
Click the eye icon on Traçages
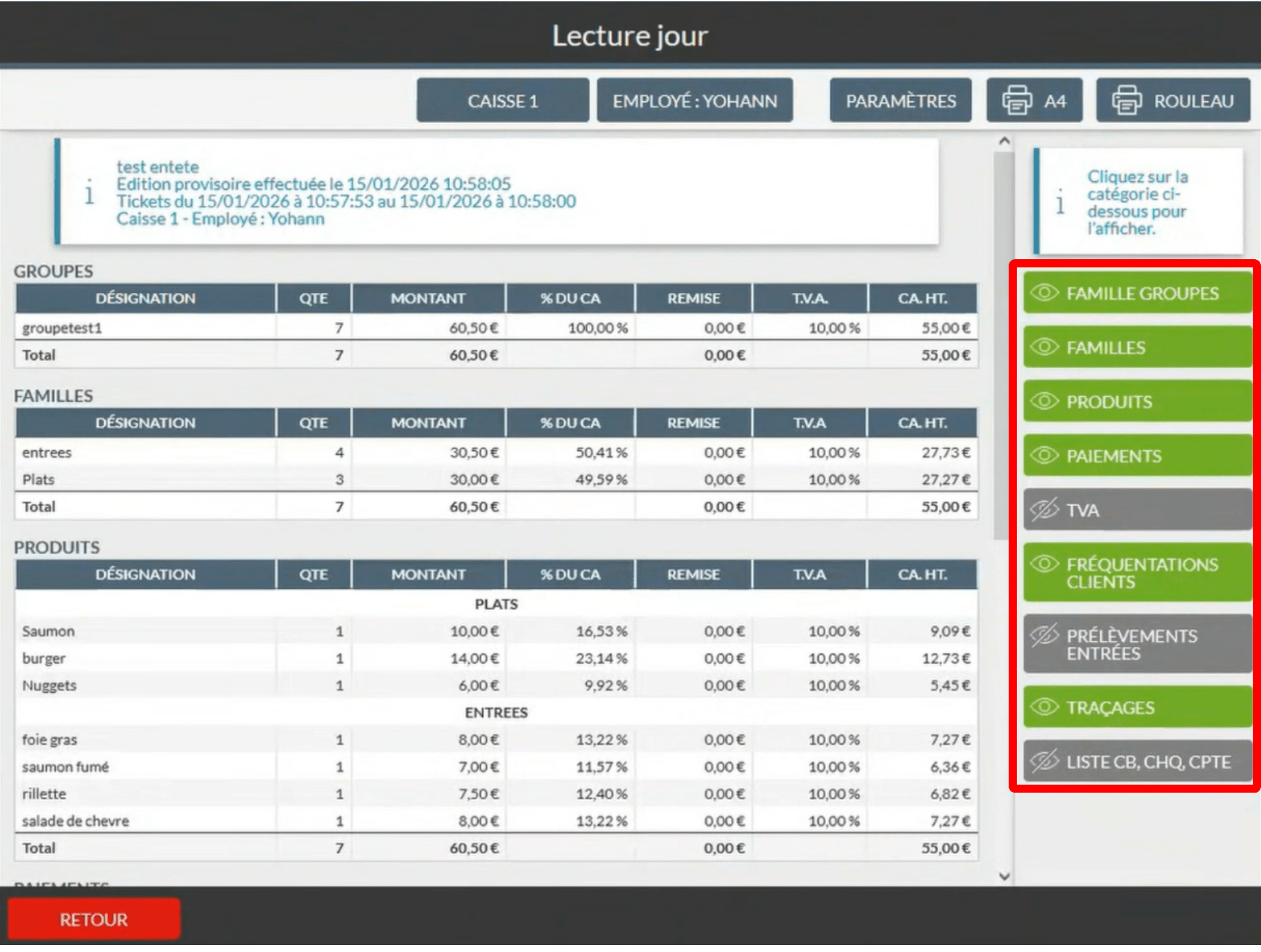coord(1044,706)
